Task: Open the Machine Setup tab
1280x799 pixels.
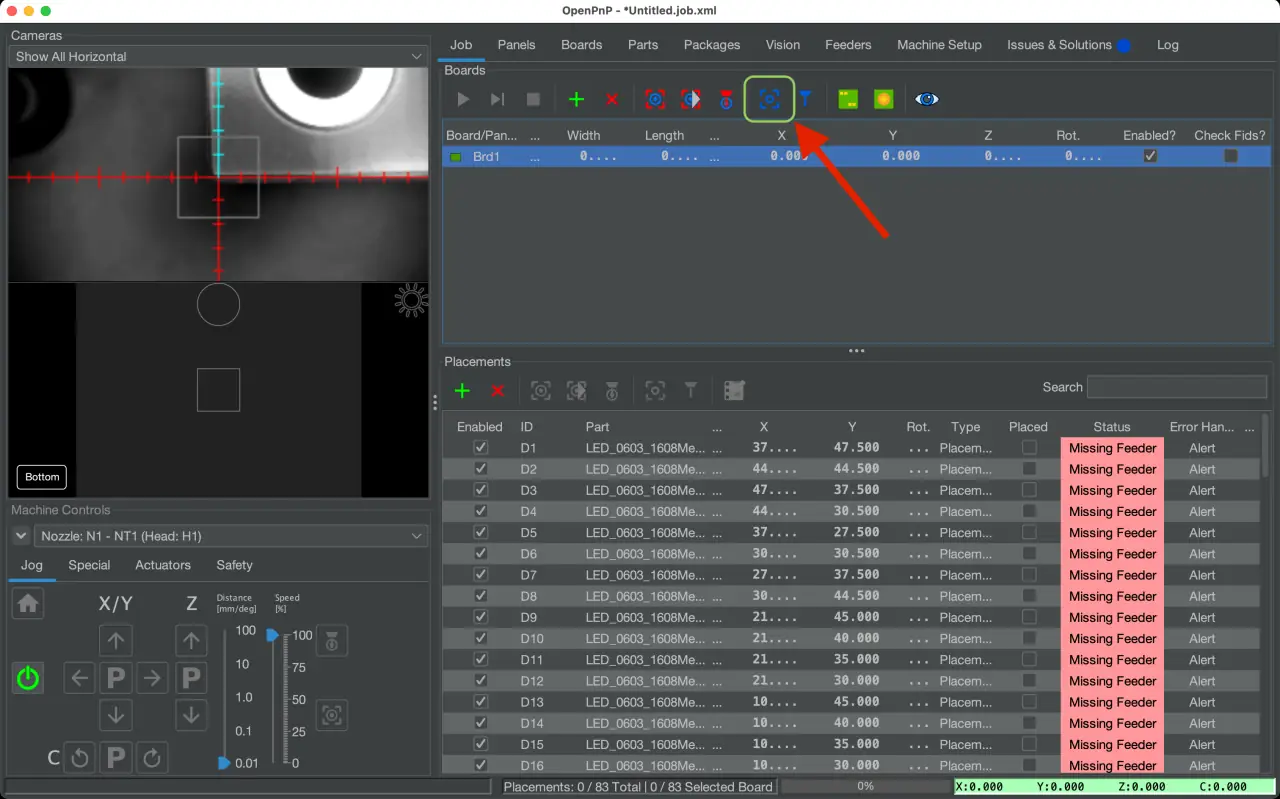Action: tap(938, 45)
